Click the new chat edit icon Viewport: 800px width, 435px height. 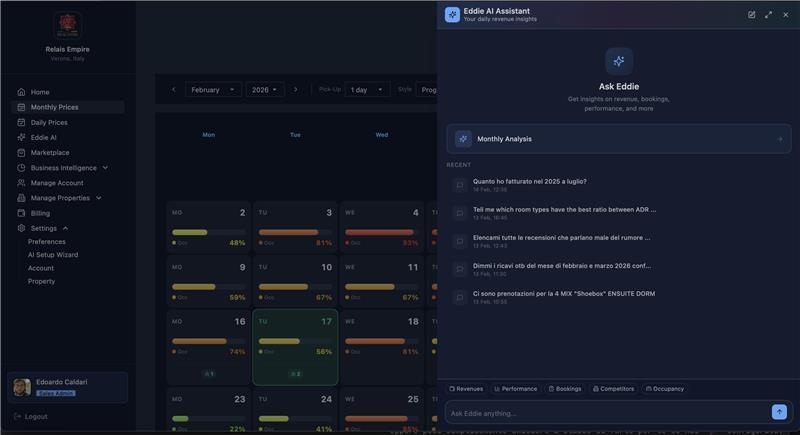(x=752, y=15)
